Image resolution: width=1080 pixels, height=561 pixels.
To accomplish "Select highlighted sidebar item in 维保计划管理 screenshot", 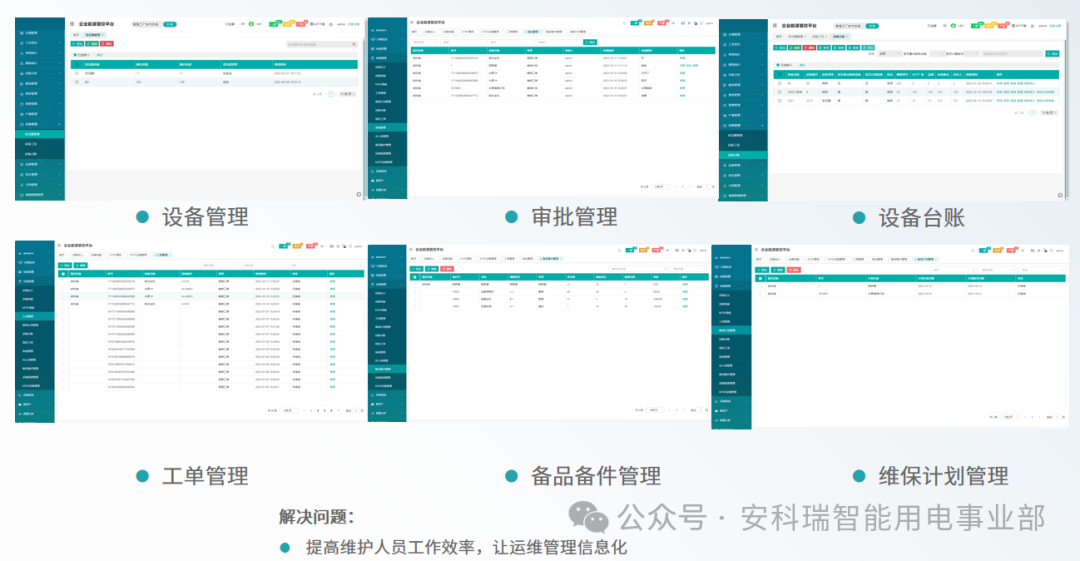I will [x=732, y=330].
